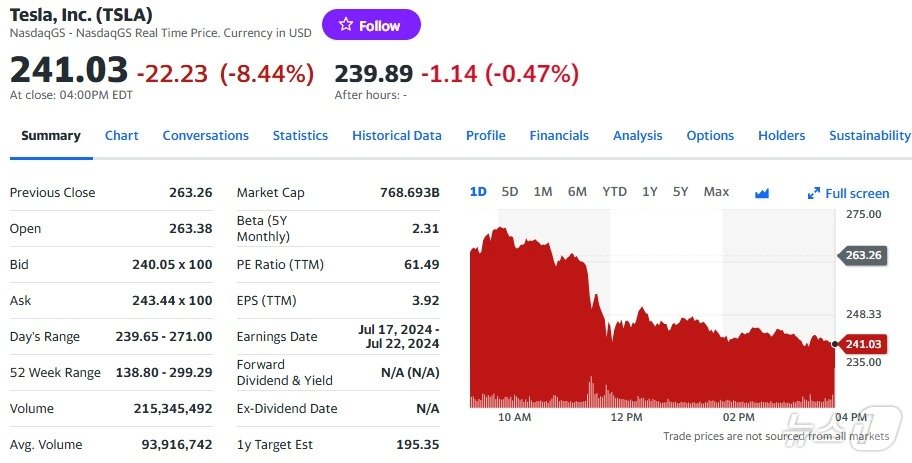
Task: Click the star icon in Follow button
Action: coord(346,25)
